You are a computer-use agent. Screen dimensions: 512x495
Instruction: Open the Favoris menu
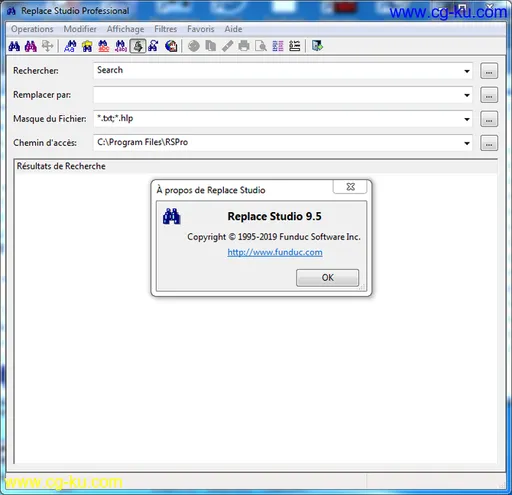point(201,29)
